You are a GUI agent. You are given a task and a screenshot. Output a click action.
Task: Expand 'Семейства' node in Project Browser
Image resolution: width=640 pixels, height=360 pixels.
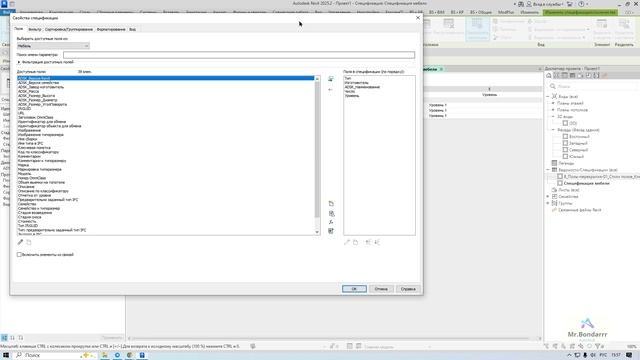pos(548,197)
